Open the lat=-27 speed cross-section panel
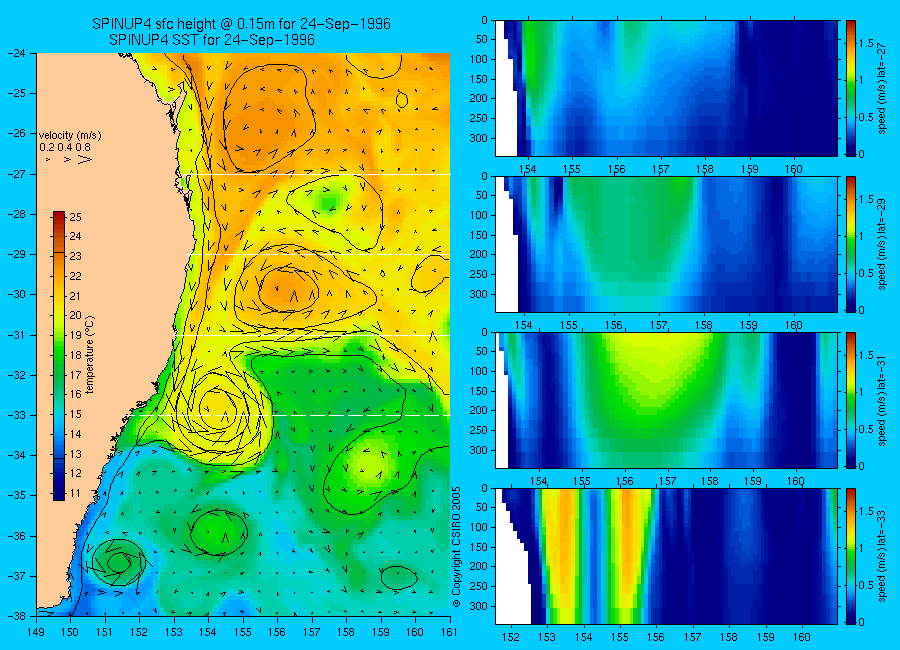 click(x=666, y=88)
